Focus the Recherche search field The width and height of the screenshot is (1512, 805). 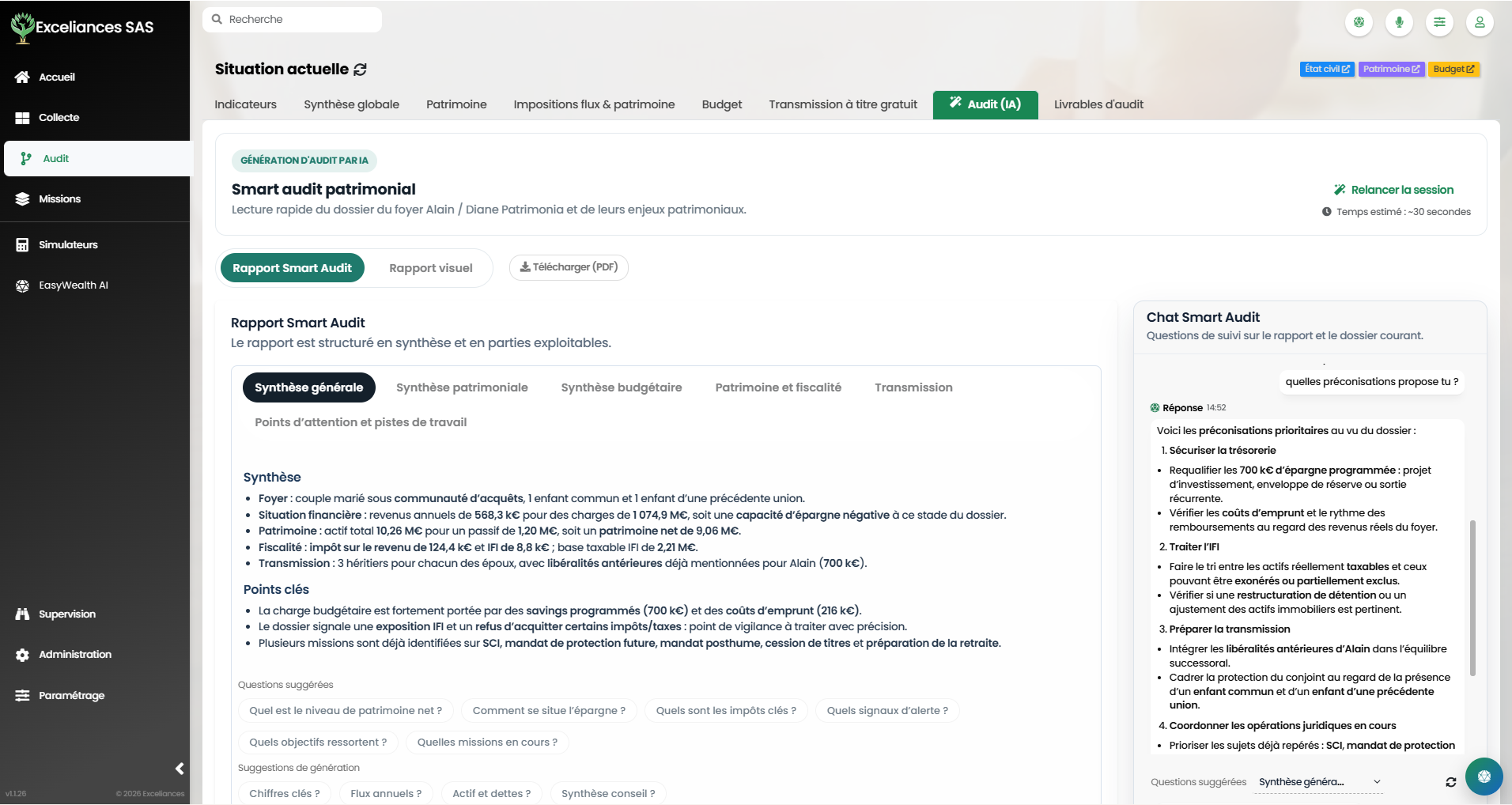(x=292, y=19)
